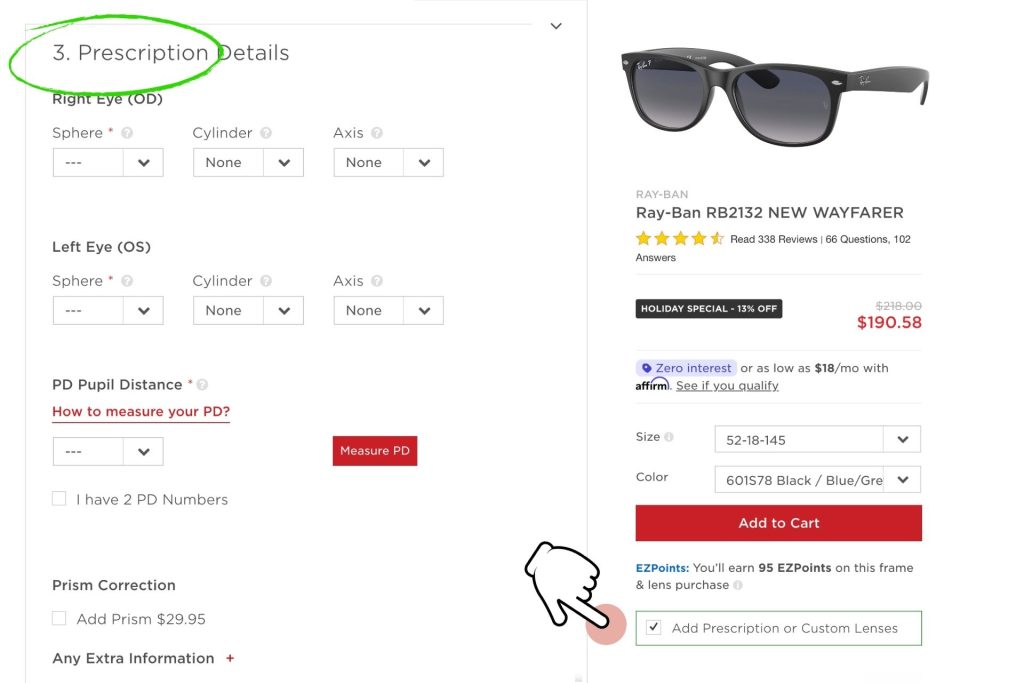This screenshot has height=683, width=1024.
Task: Collapse the Prescription Details section via top chevron
Action: tap(556, 26)
